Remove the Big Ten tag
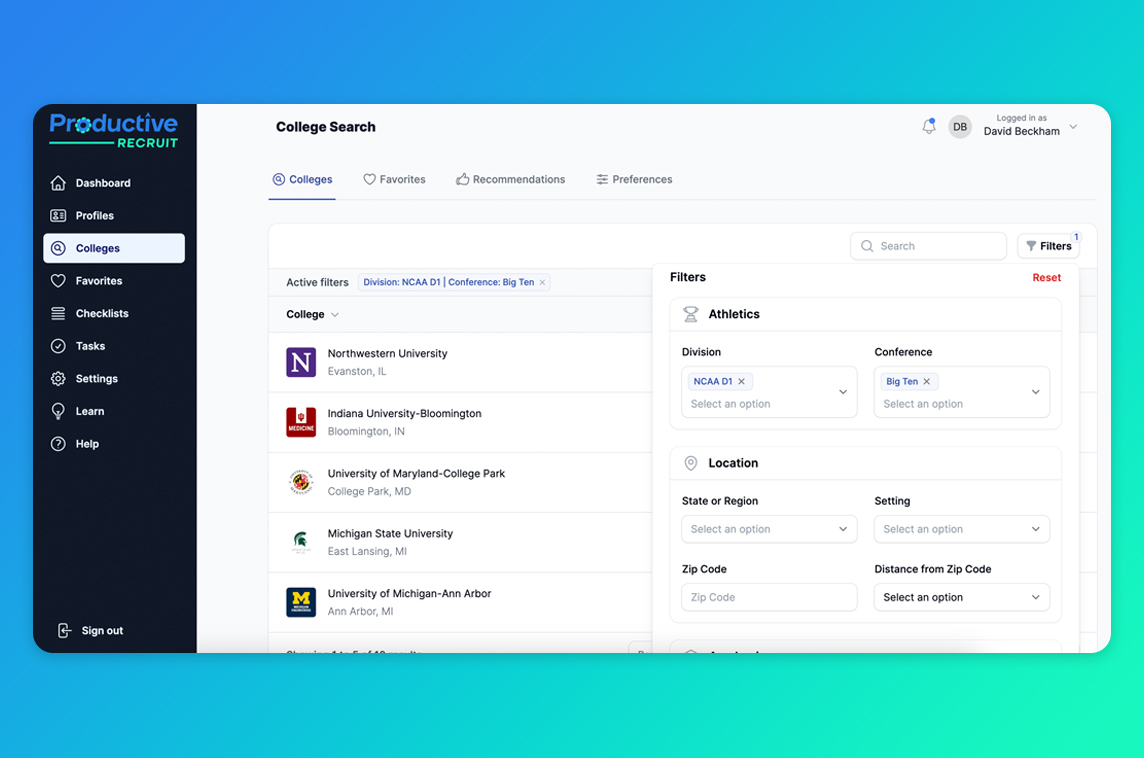The image size is (1144, 758). tap(927, 382)
